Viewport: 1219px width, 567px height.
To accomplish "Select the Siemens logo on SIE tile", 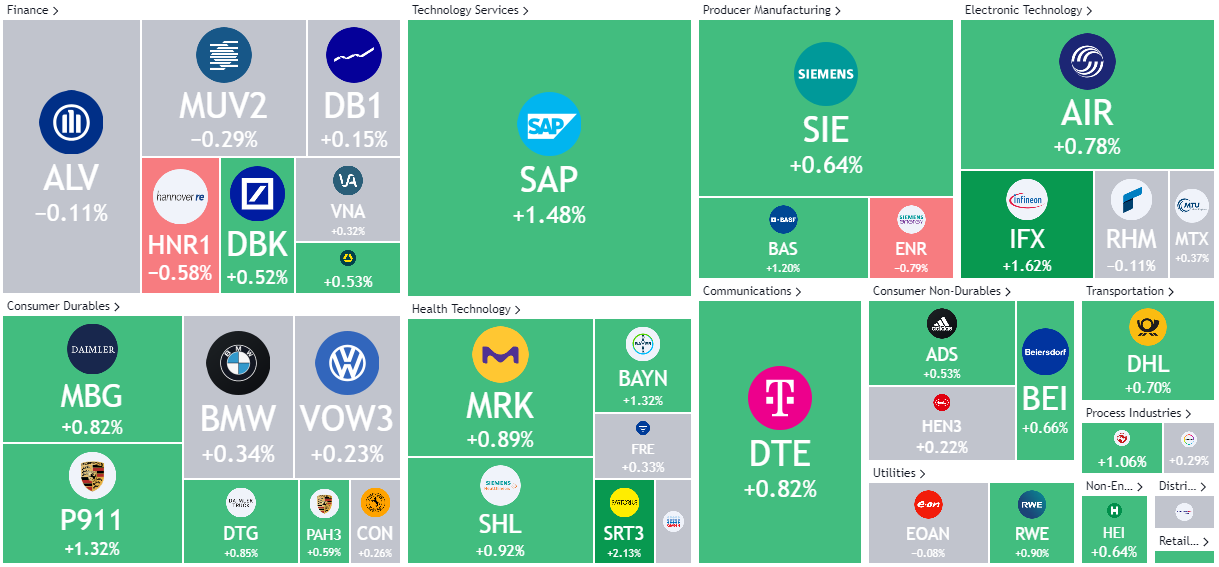I will pos(825,74).
